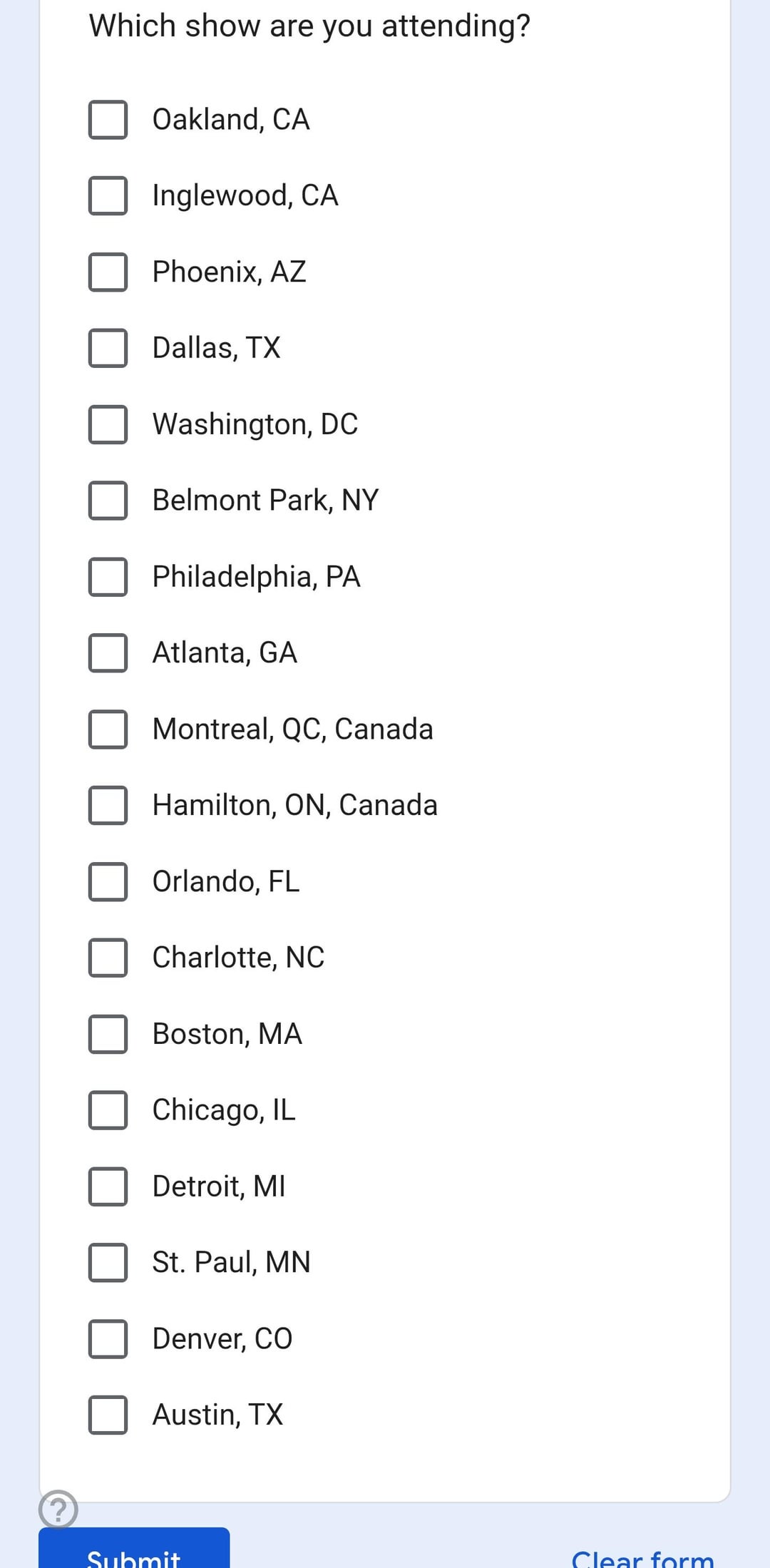
Task: Enable the Orlando, FL checkbox
Action: (108, 882)
